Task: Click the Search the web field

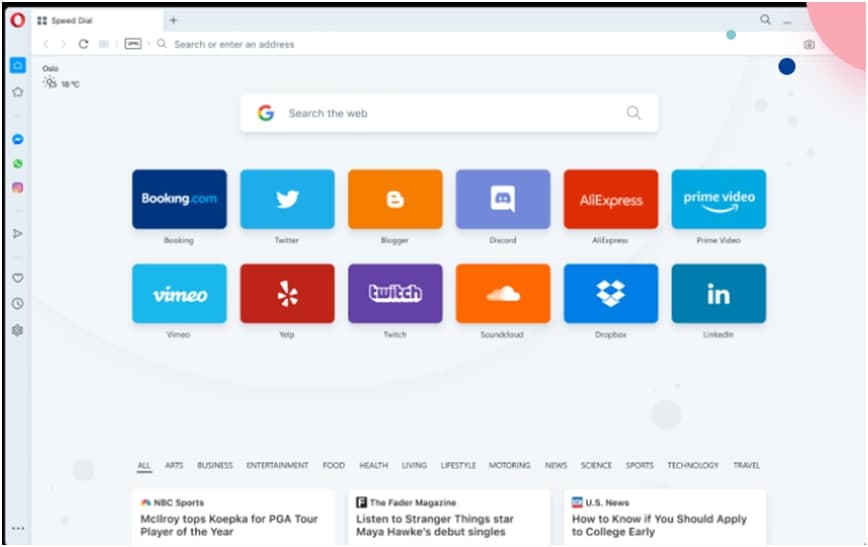Action: [449, 113]
